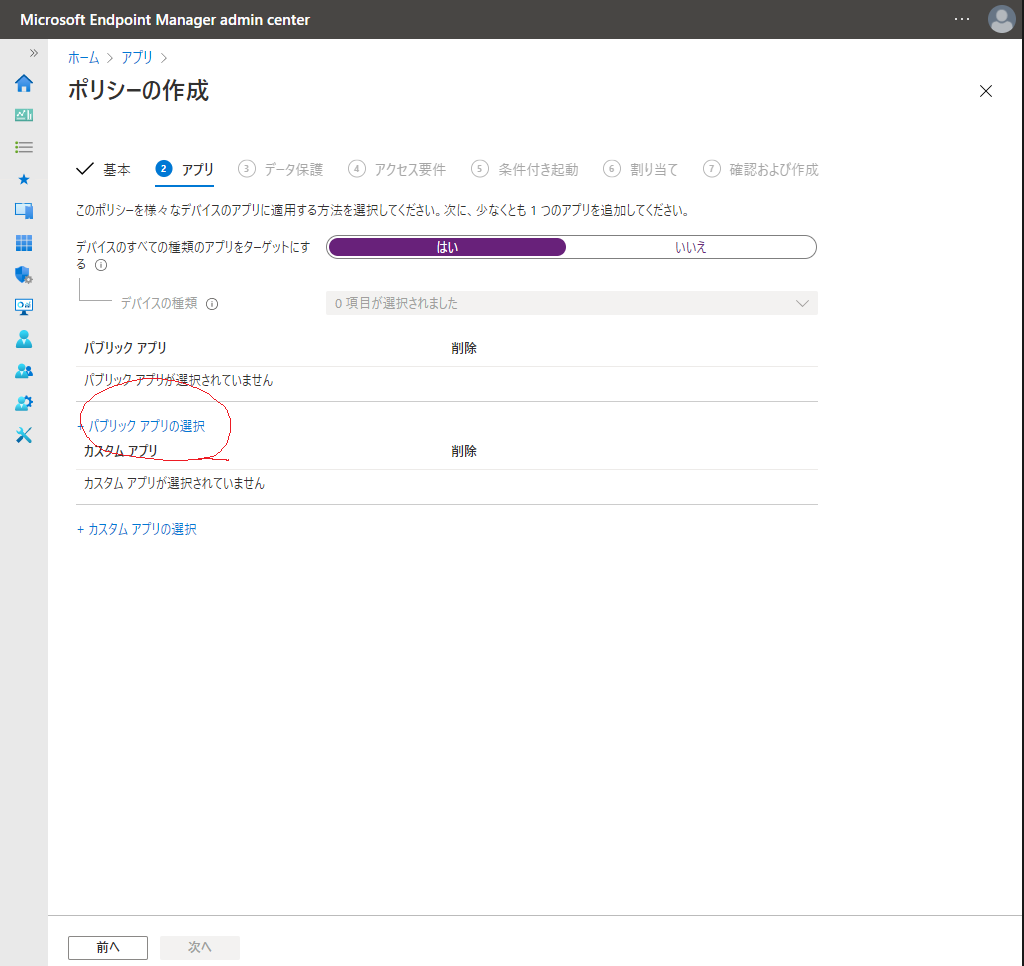Viewport: 1024px width, 966px height.
Task: Click the アプリ breadcrumb link
Action: (136, 57)
